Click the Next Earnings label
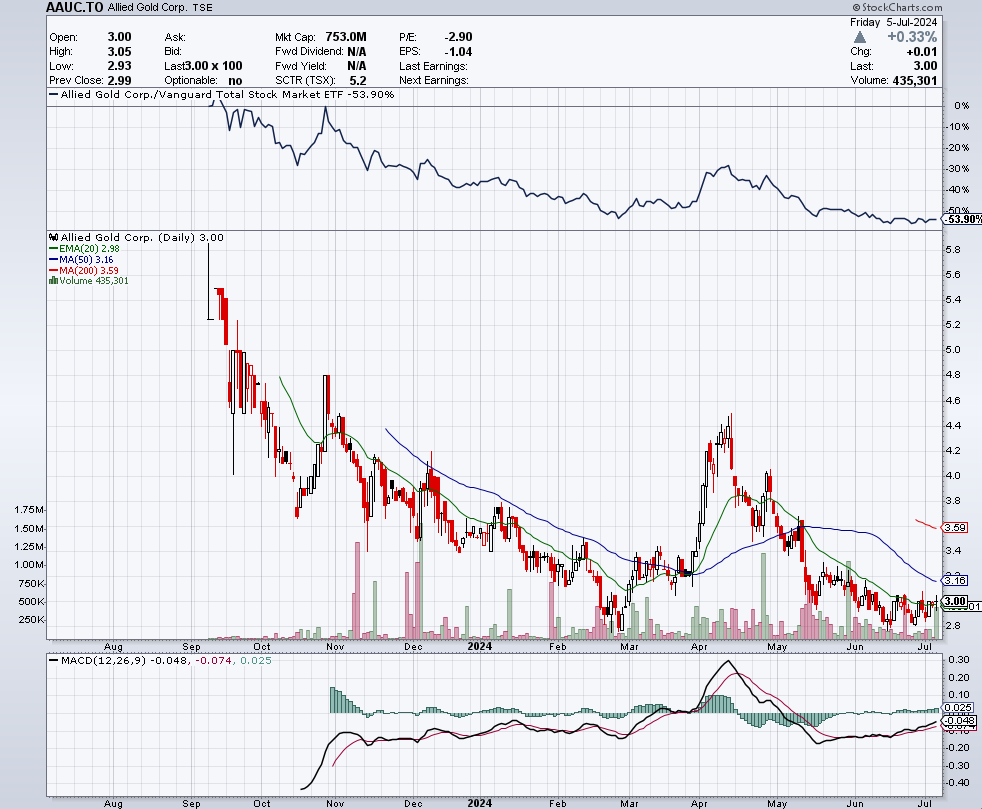 point(433,80)
